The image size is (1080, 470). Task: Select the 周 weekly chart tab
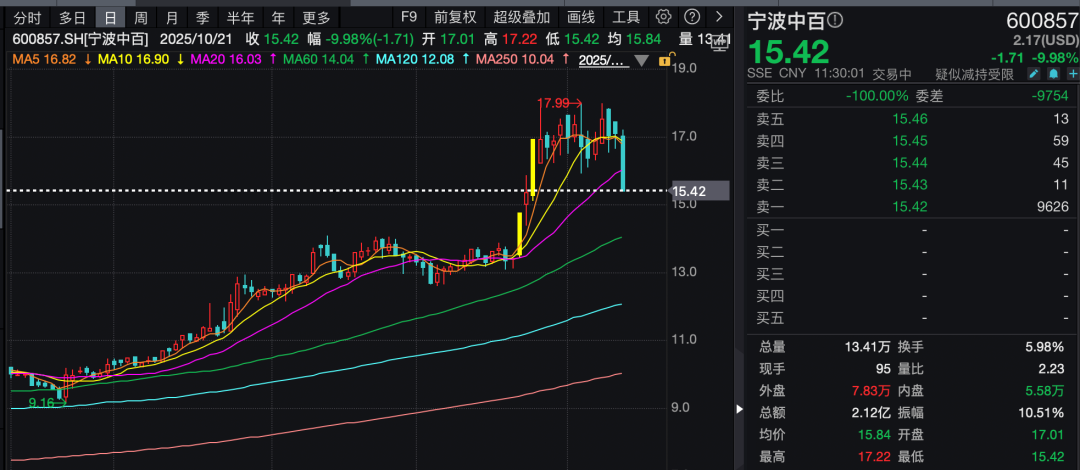tap(141, 17)
